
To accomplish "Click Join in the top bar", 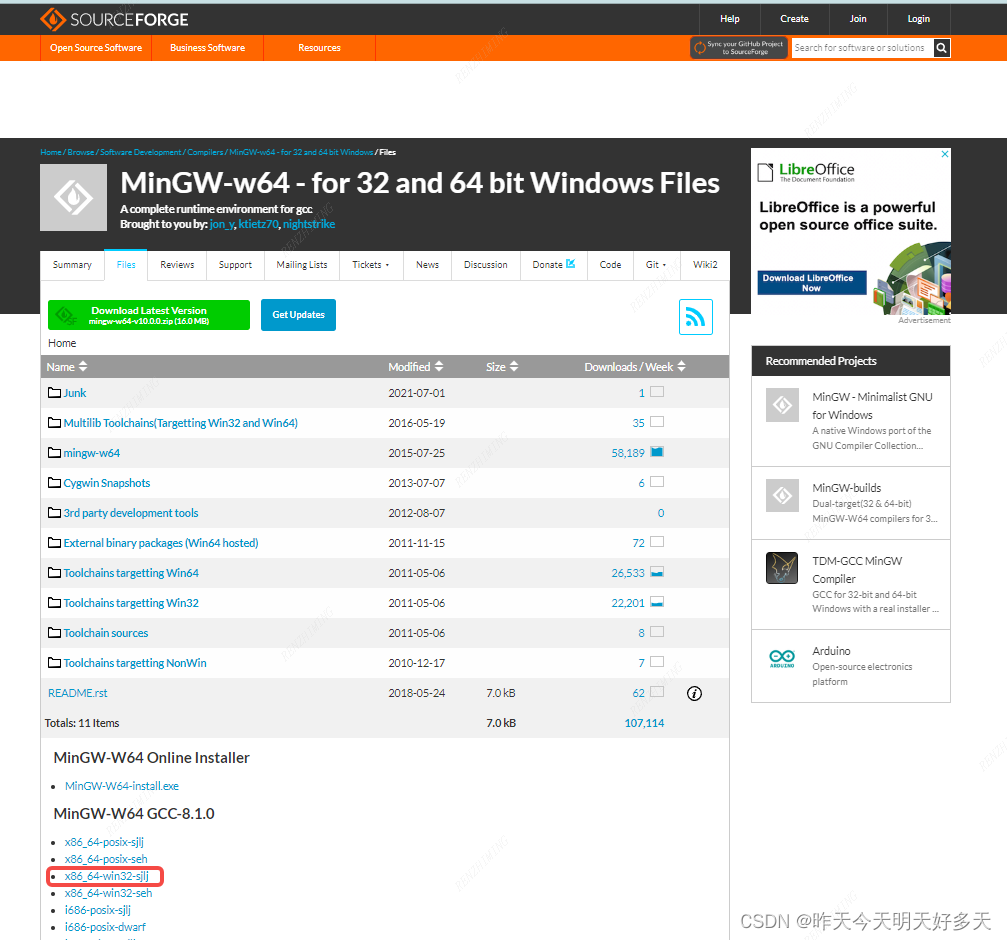I will click(858, 19).
